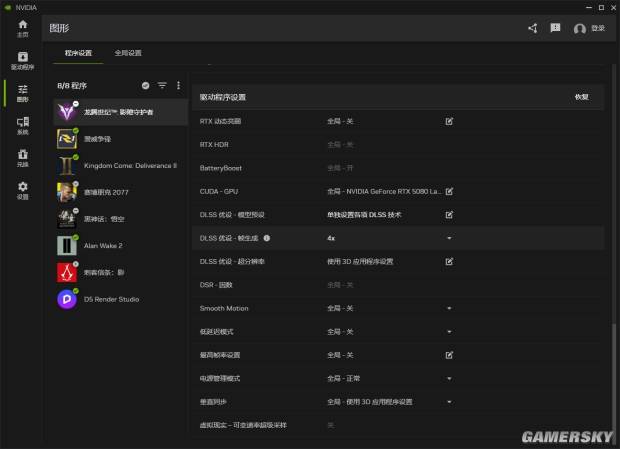Select the Black Myth Wukong program row
The image size is (620, 449).
[x=121, y=219]
